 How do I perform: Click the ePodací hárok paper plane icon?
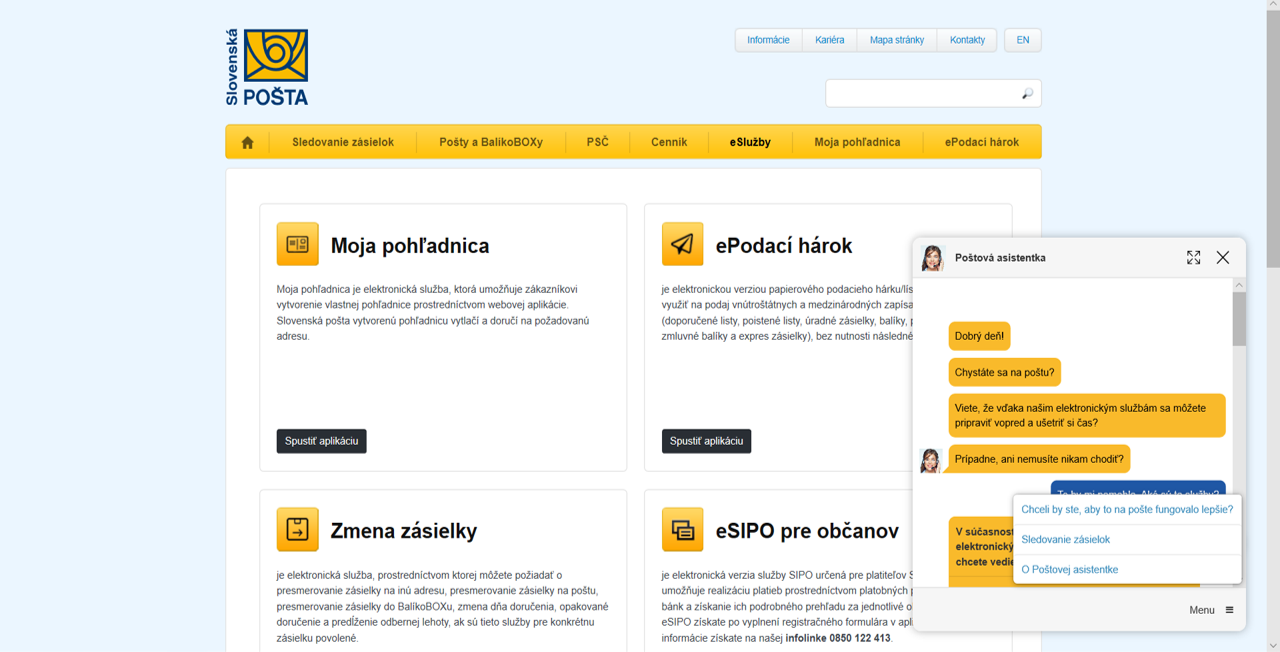tap(682, 244)
